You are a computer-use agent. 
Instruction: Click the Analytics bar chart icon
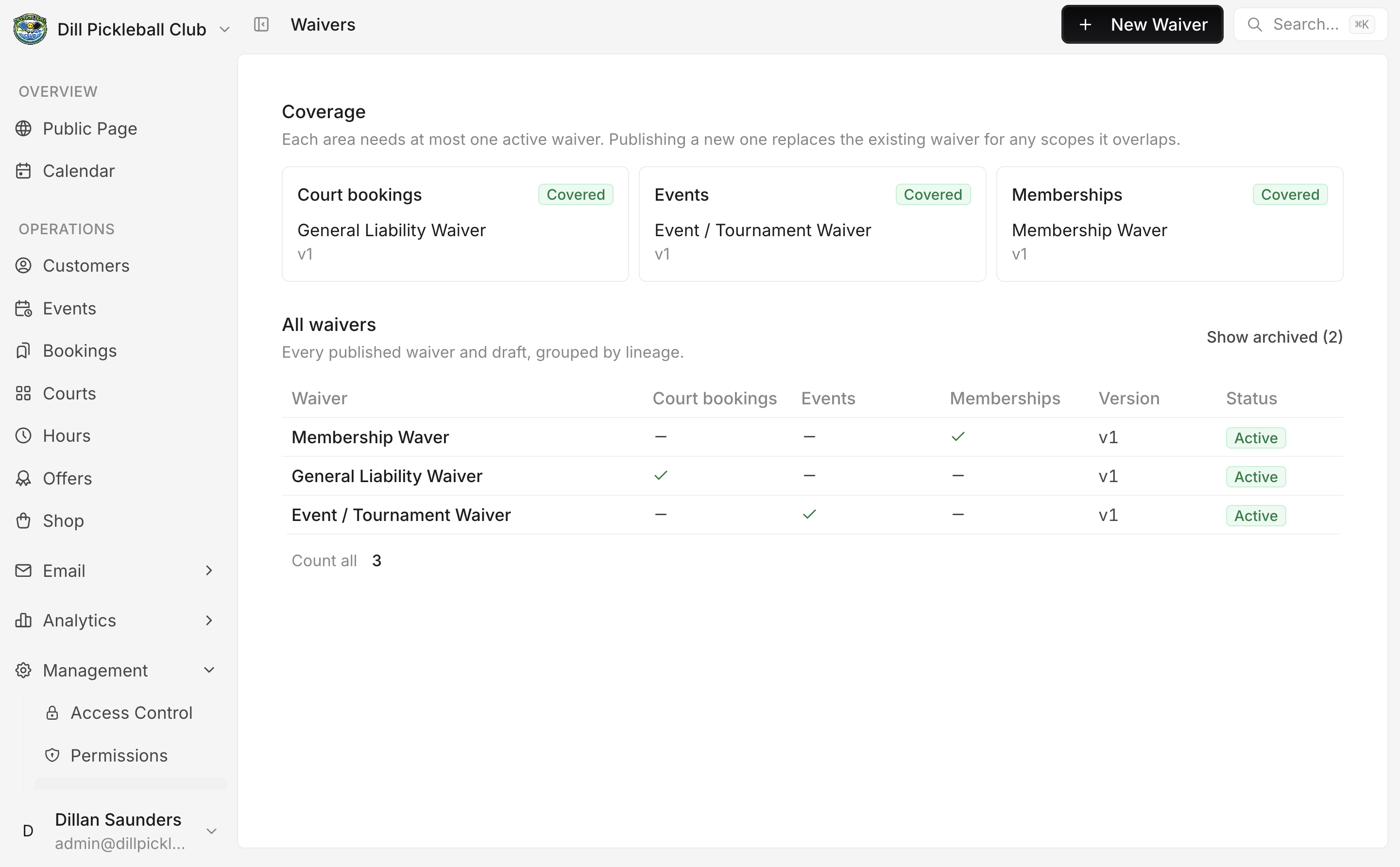click(23, 621)
